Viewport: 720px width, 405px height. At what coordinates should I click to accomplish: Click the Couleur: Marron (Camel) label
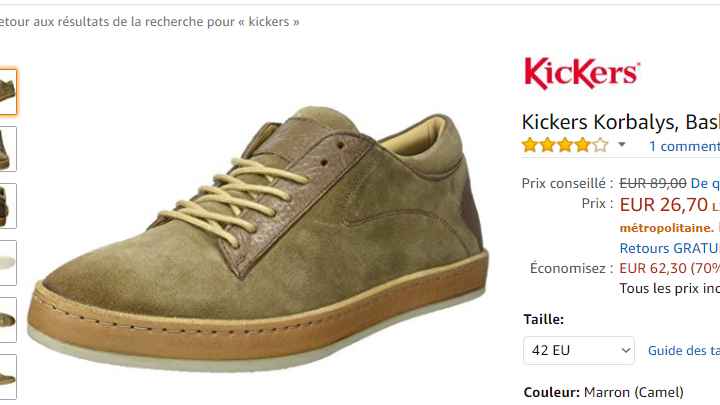tap(603, 393)
